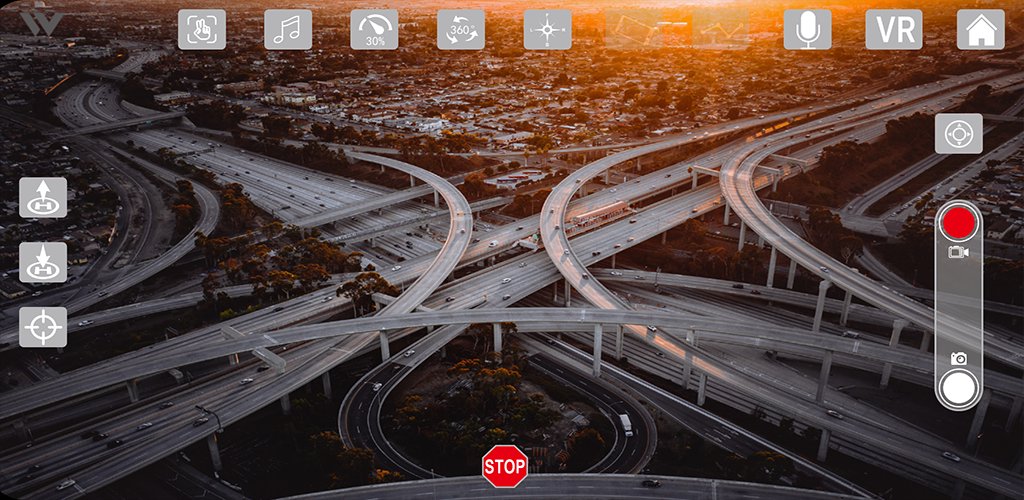Tap the small video camera icon
The width and height of the screenshot is (1024, 500).
(959, 253)
